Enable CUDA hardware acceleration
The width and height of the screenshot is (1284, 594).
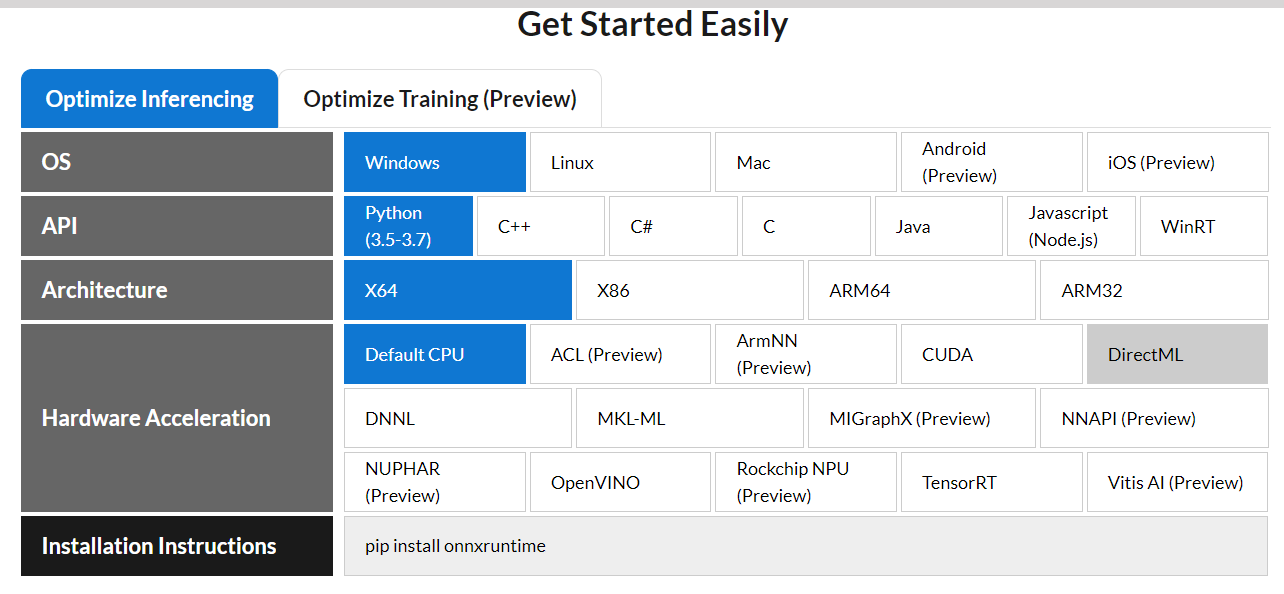(x=991, y=353)
